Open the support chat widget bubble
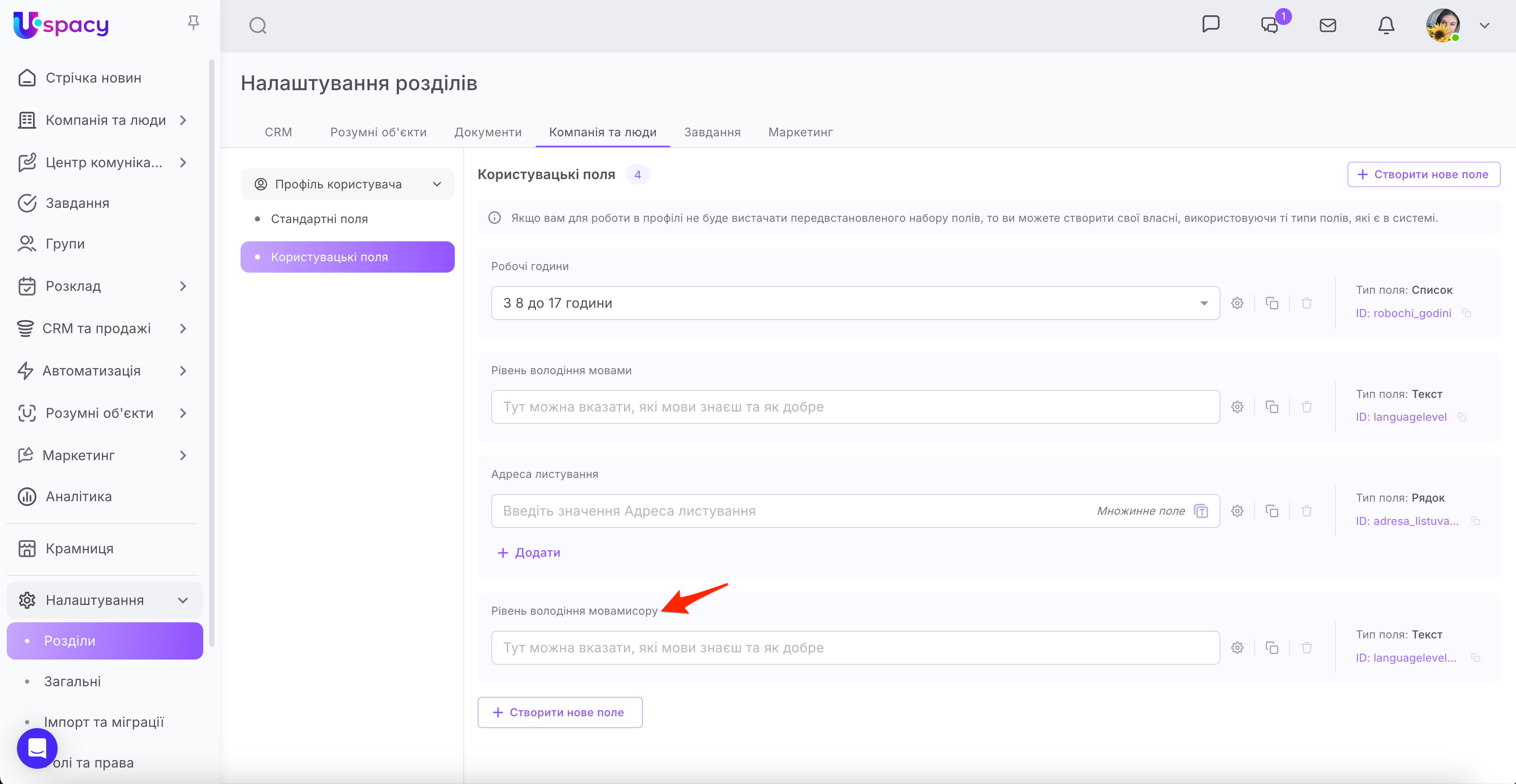Screen dimensions: 1516x784 pos(37,748)
